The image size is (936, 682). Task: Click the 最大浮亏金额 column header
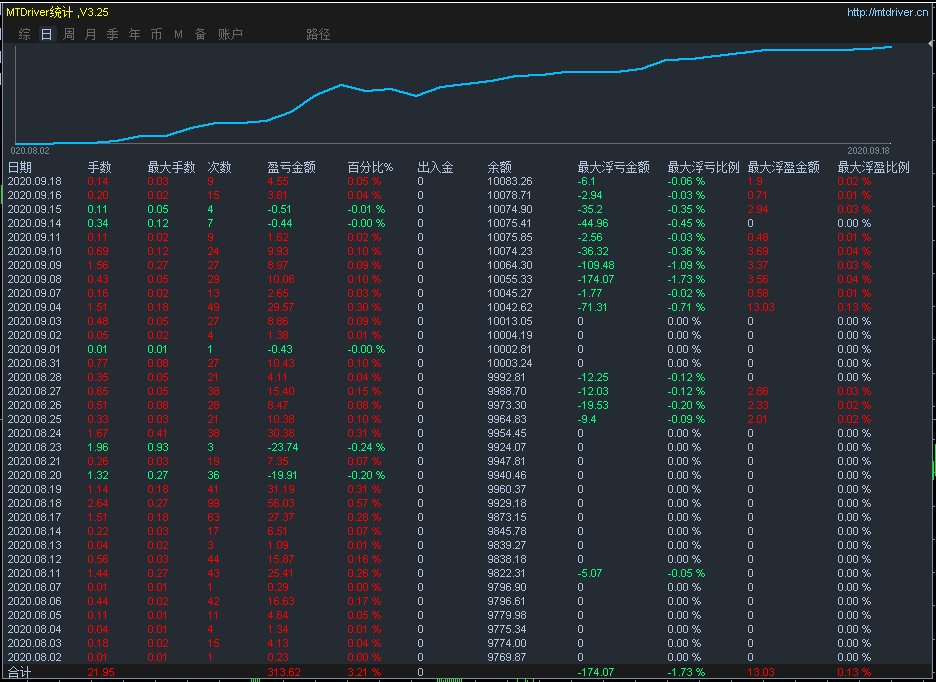[614, 167]
